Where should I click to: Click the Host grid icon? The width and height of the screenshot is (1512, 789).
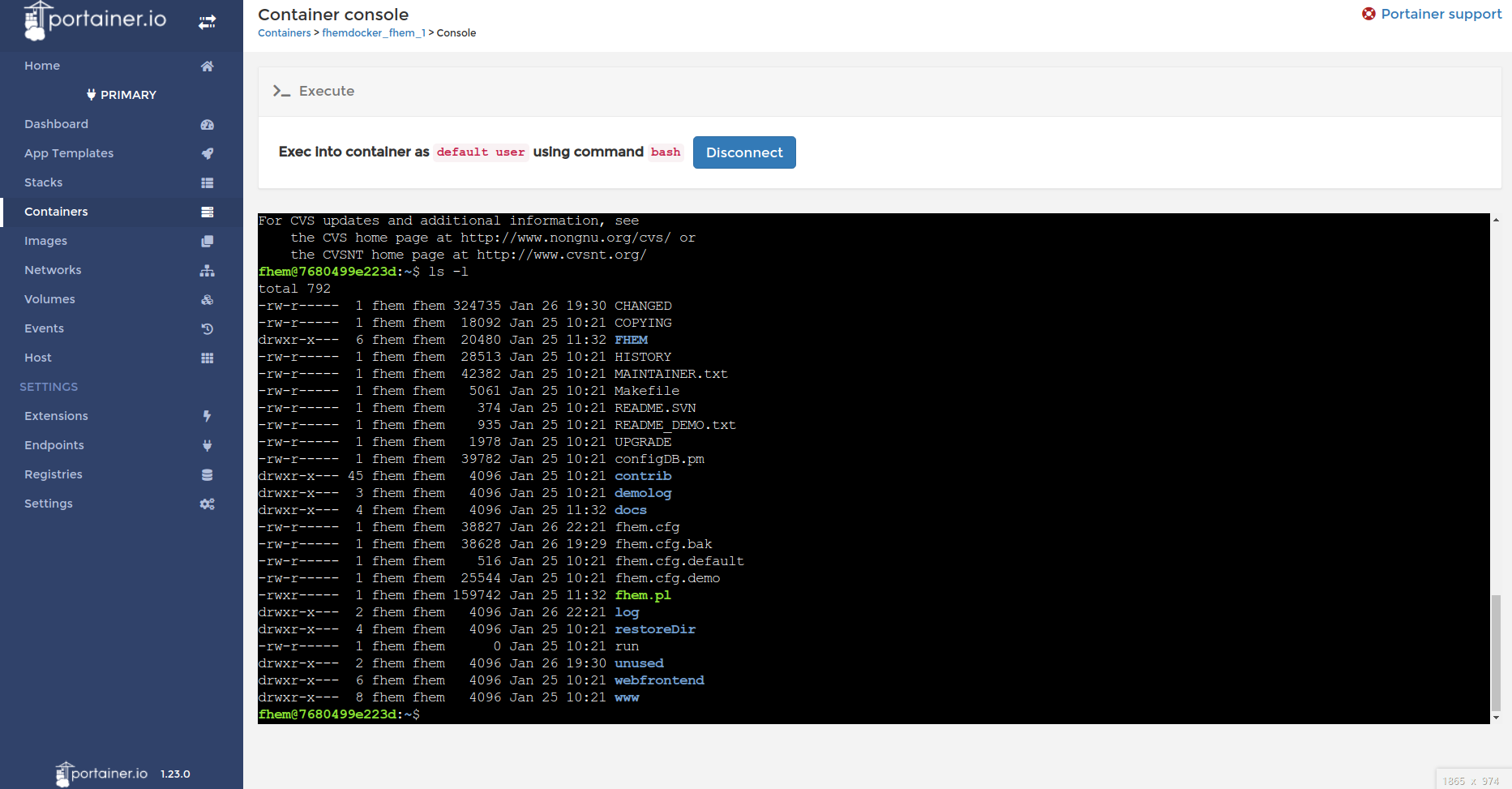point(208,358)
